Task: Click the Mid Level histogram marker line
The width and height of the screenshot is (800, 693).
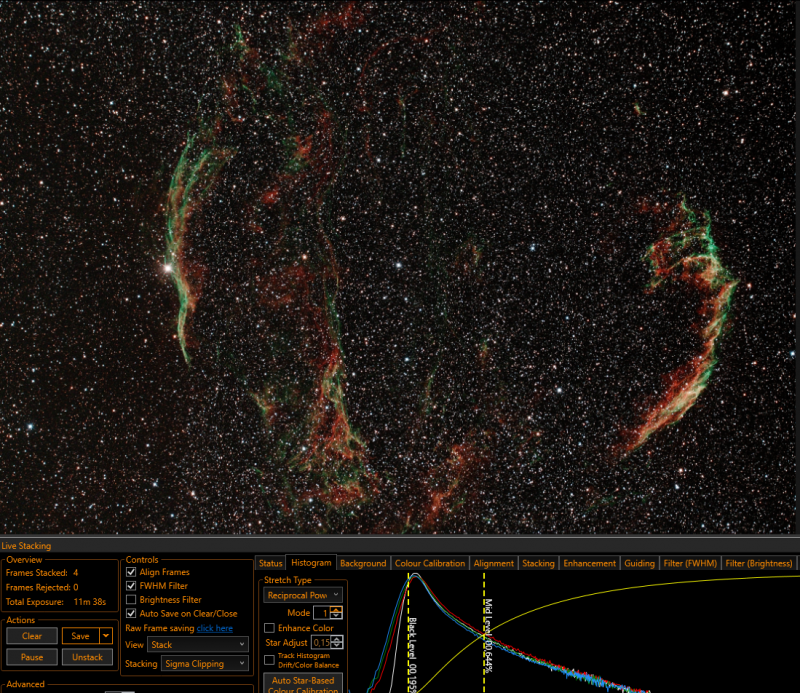Action: pyautogui.click(x=484, y=633)
